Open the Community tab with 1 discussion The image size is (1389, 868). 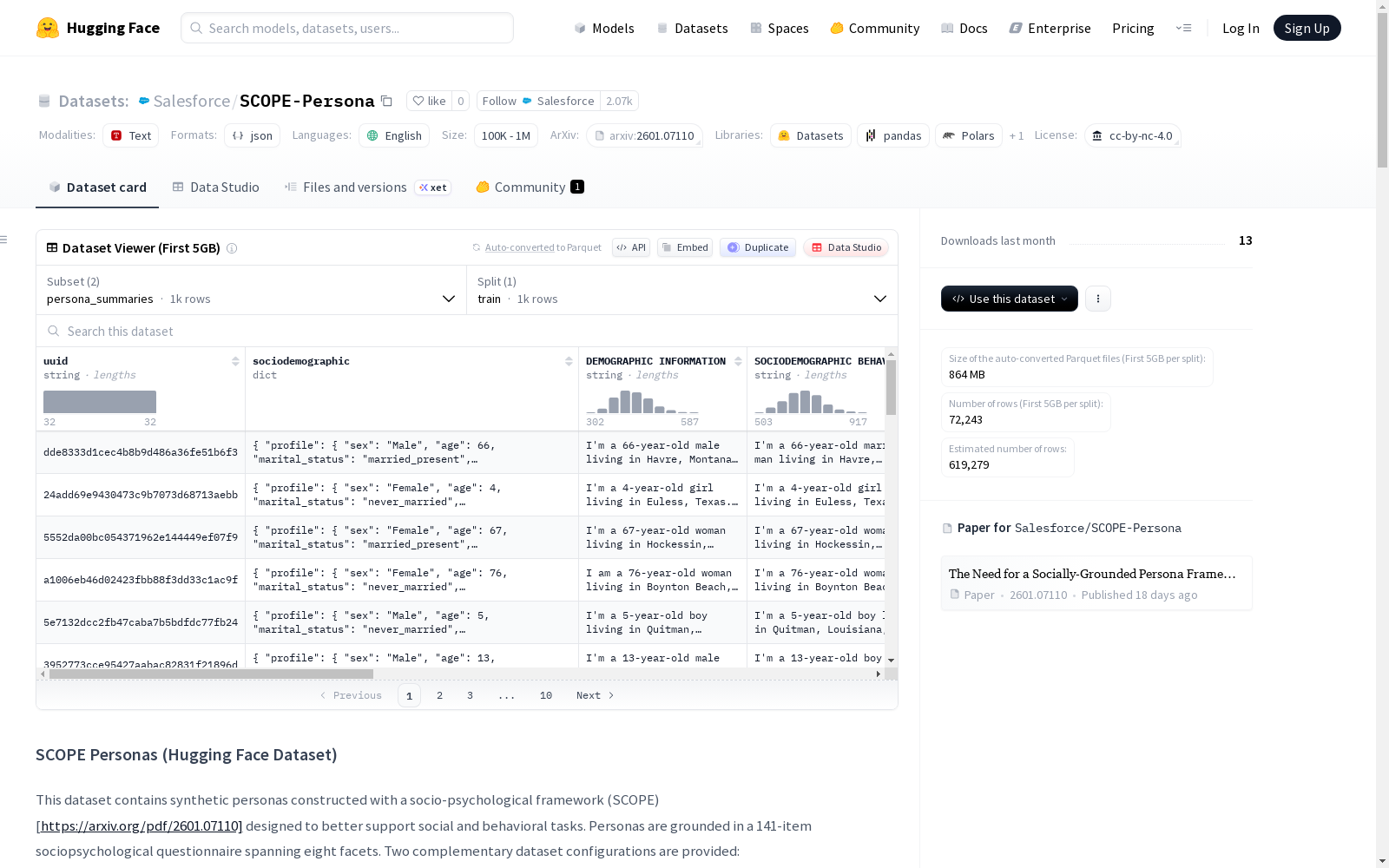(x=530, y=187)
